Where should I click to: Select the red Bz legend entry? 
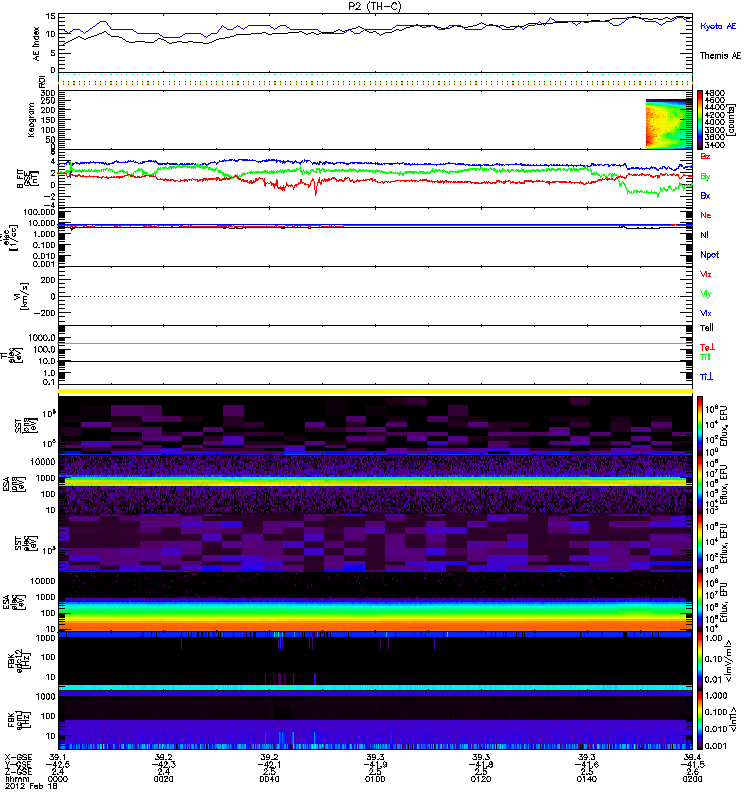pyautogui.click(x=706, y=157)
